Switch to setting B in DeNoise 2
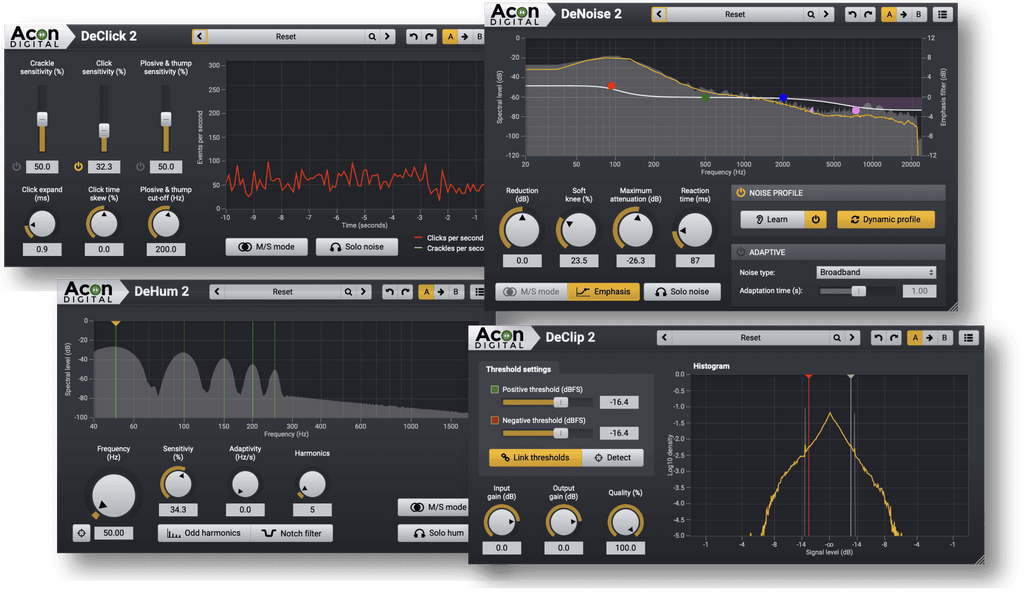This screenshot has height=600, width=1024. click(x=920, y=15)
